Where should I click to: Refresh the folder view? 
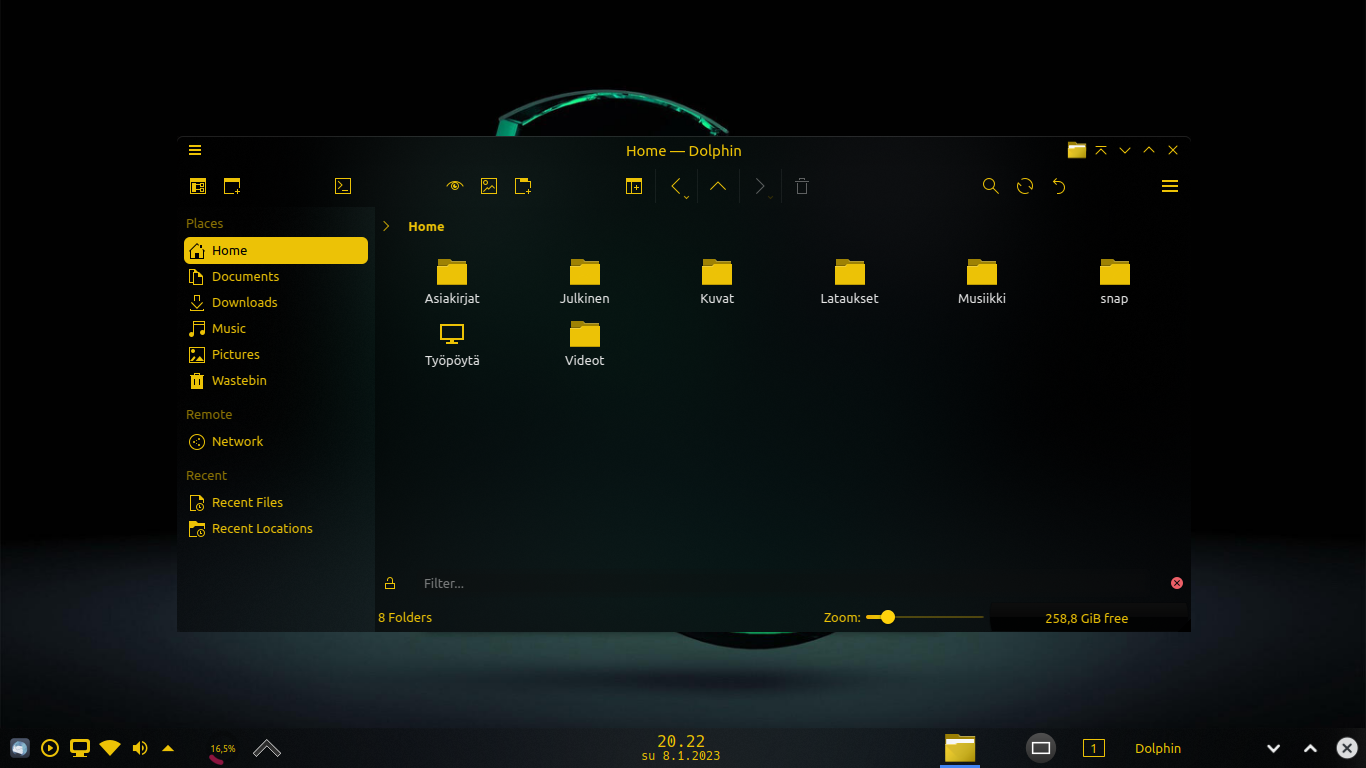click(1025, 186)
